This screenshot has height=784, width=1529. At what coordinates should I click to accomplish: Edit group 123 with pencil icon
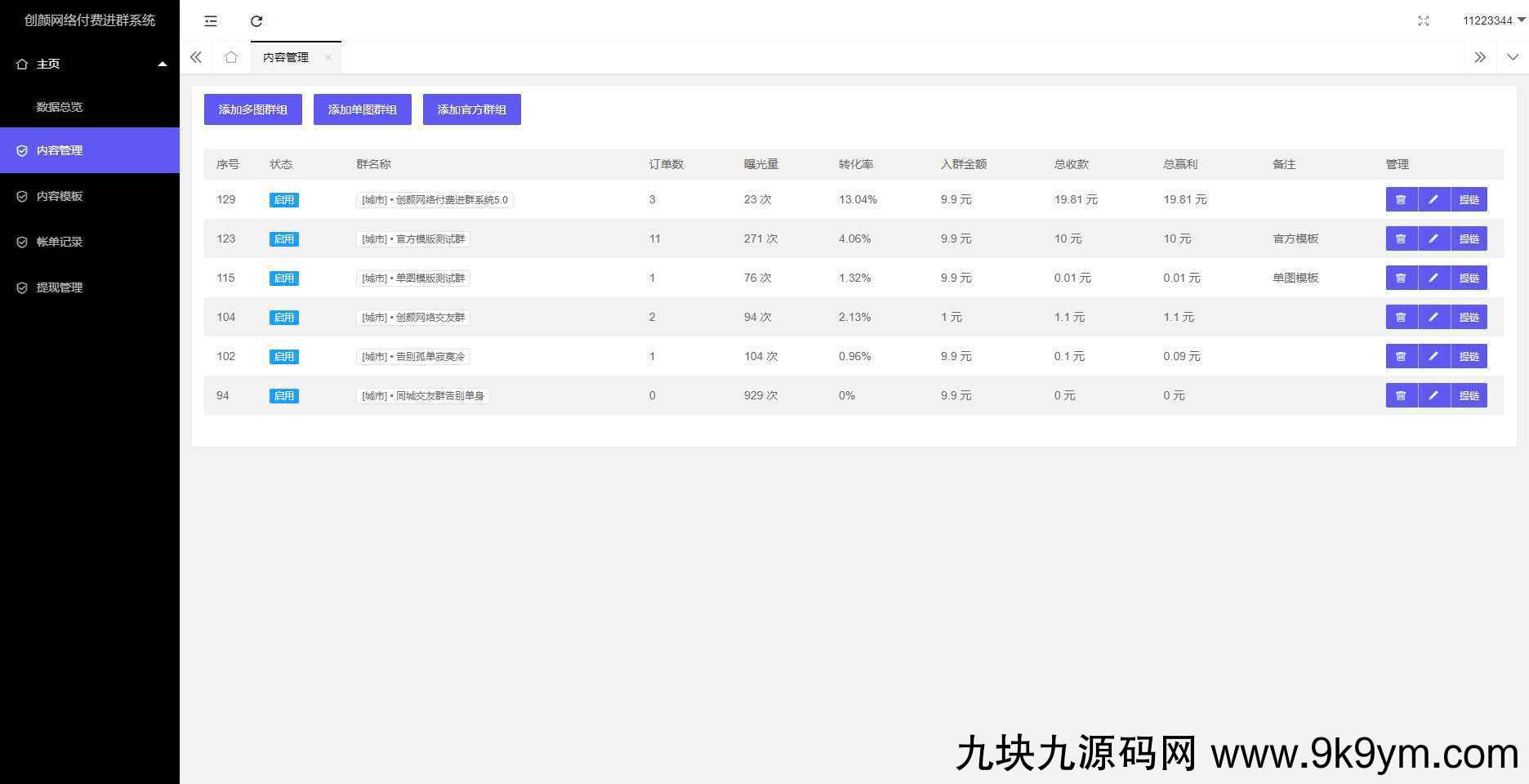(x=1433, y=238)
